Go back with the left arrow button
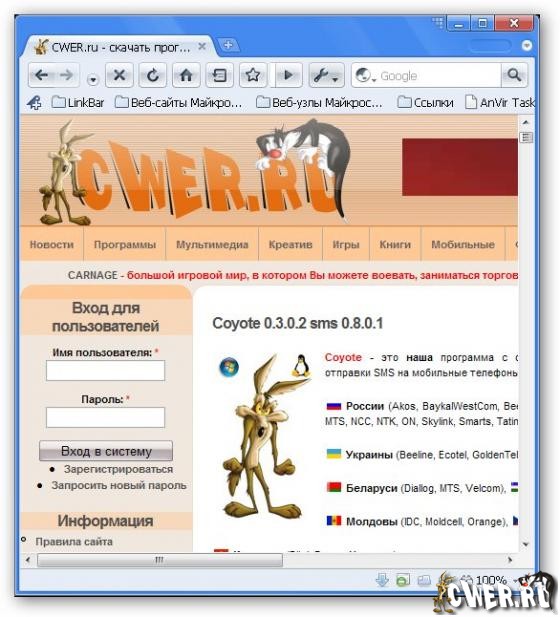Viewport: 560px width, 617px height. (x=42, y=75)
